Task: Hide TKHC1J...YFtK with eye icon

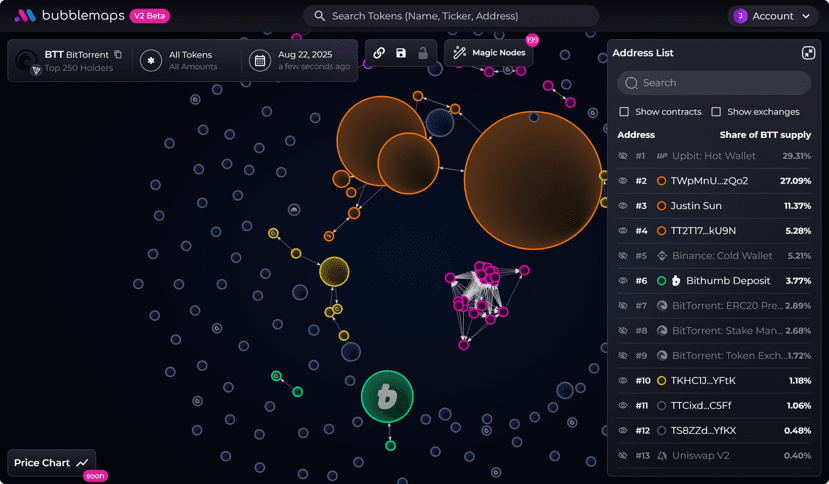Action: pyautogui.click(x=623, y=380)
